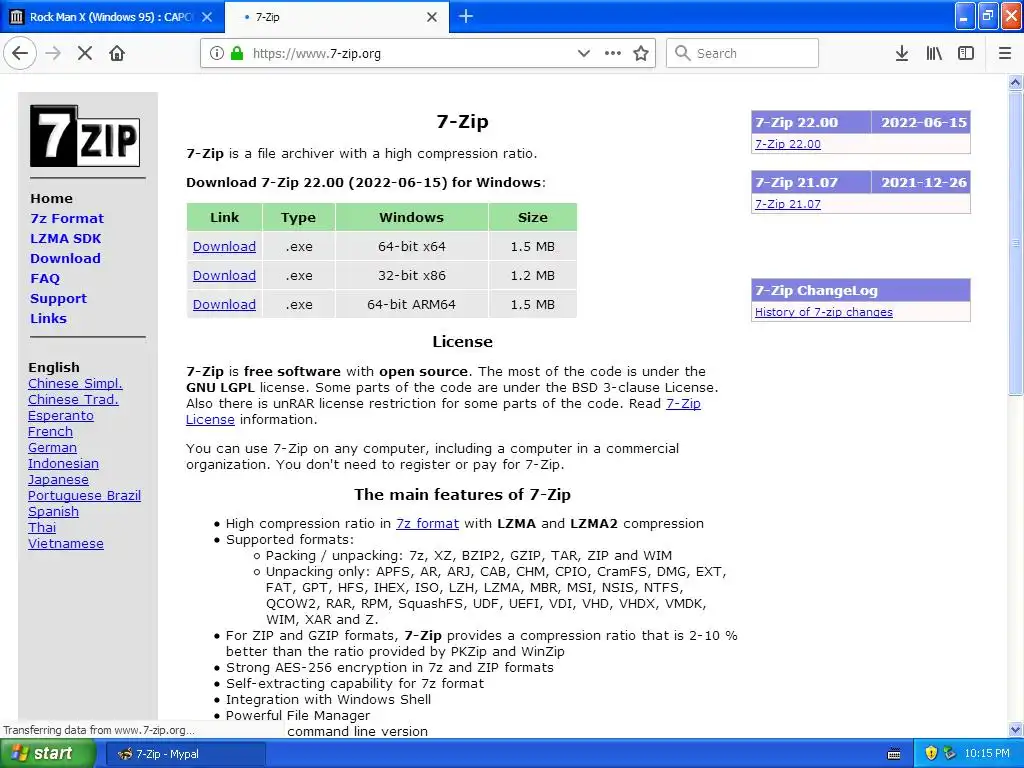Download the 64-bit ARM64 installer
The width and height of the screenshot is (1024, 768).
[224, 304]
